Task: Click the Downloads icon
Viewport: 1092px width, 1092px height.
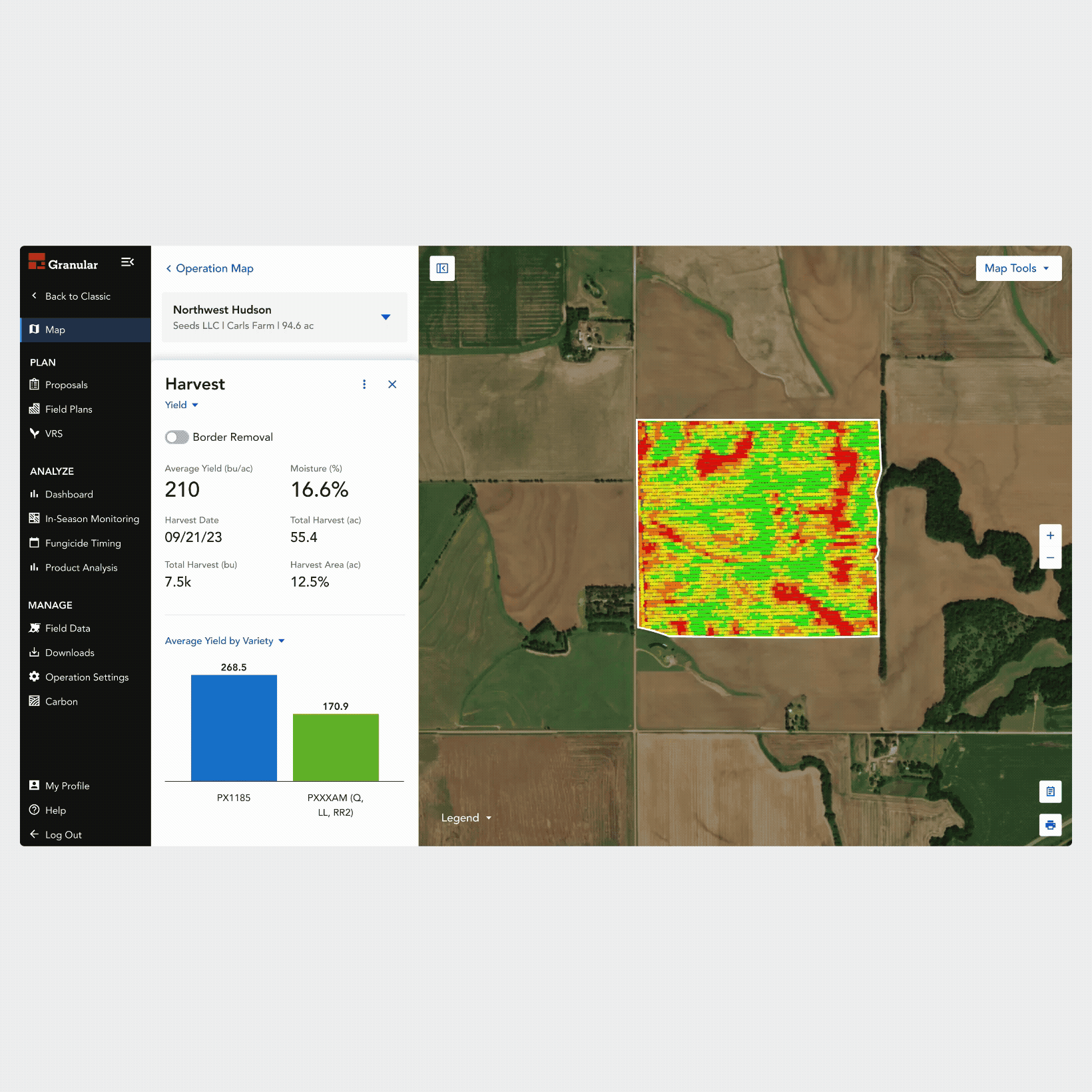Action: [35, 653]
